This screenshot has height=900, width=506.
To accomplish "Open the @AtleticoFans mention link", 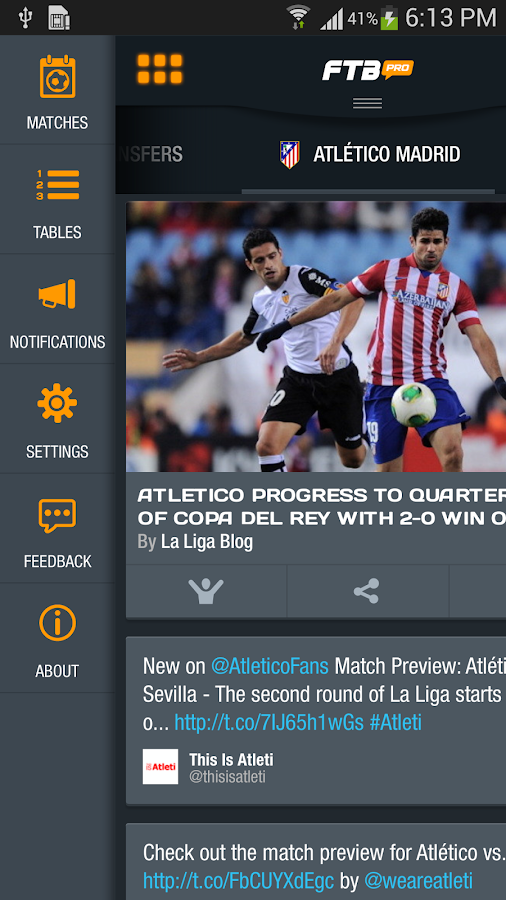I will [x=270, y=666].
